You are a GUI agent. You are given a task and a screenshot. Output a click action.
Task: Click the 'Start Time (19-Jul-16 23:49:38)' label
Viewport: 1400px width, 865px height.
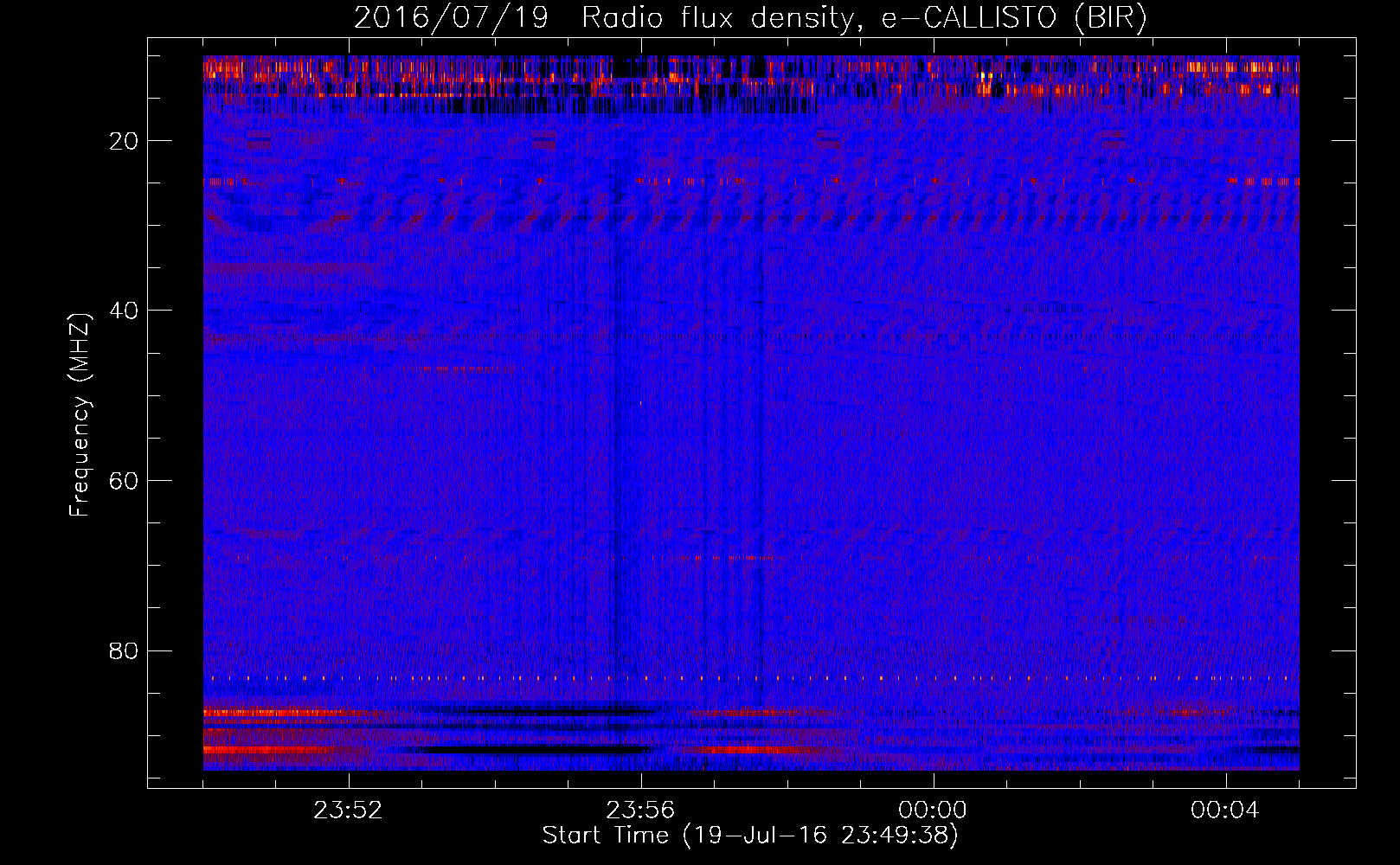click(750, 836)
